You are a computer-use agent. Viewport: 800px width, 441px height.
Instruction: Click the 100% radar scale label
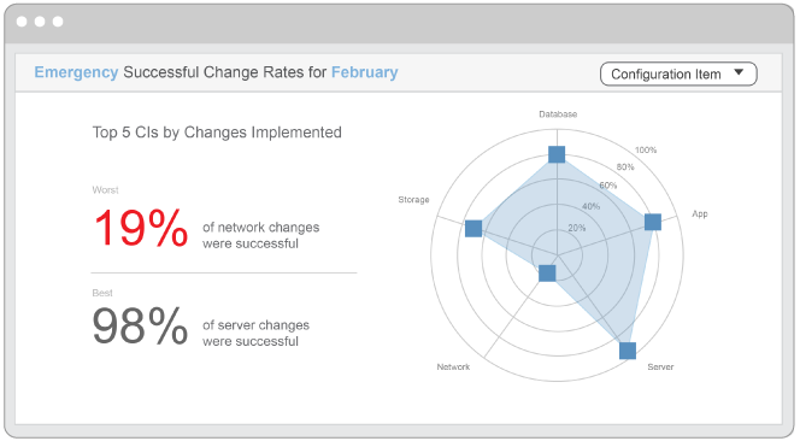[x=646, y=150]
